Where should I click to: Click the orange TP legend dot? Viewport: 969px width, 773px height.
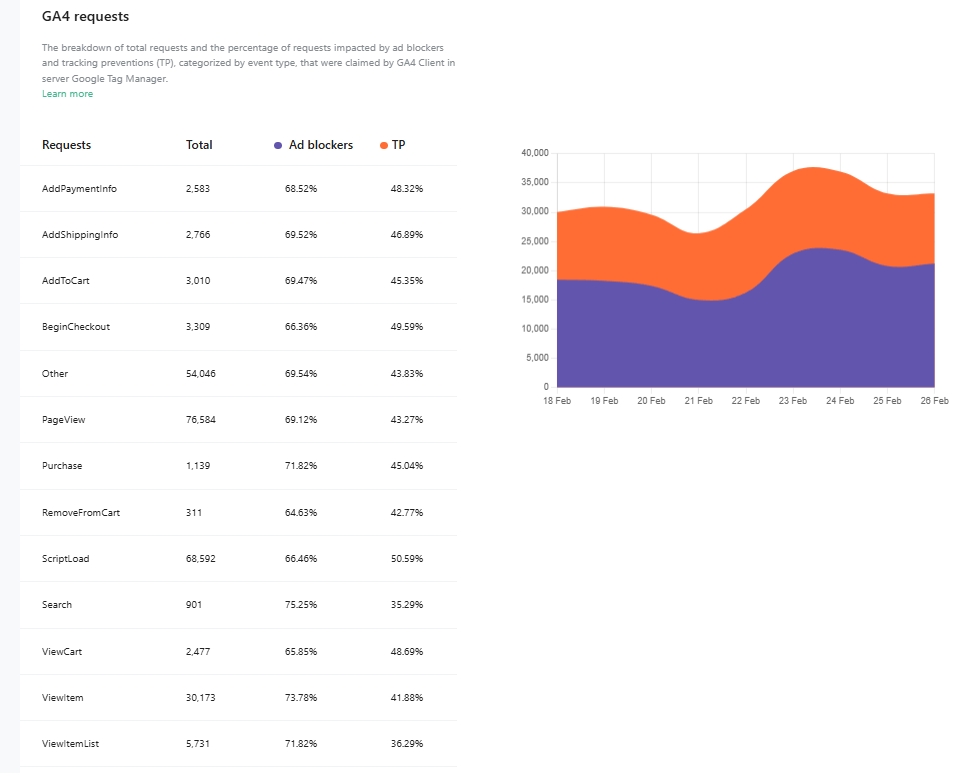click(x=384, y=146)
